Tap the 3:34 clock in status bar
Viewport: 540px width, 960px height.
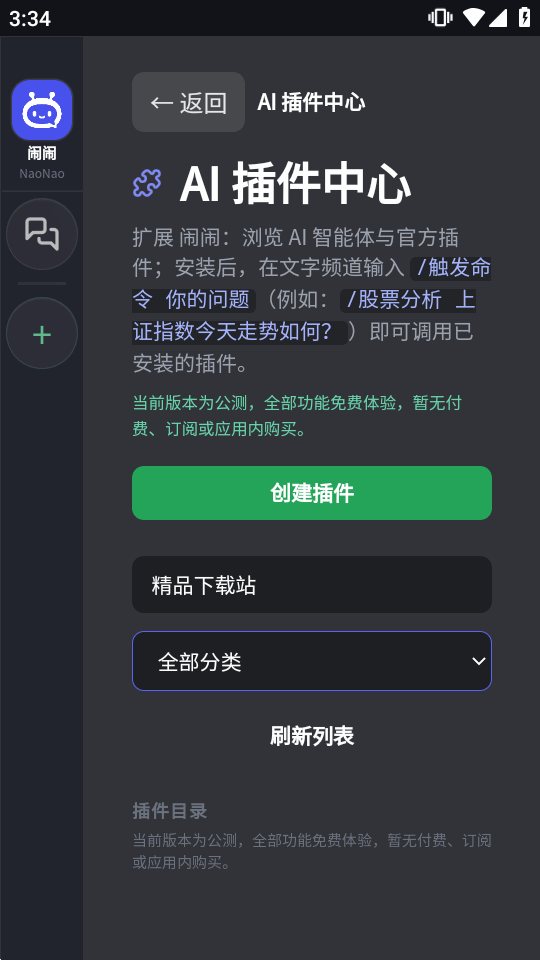point(29,18)
